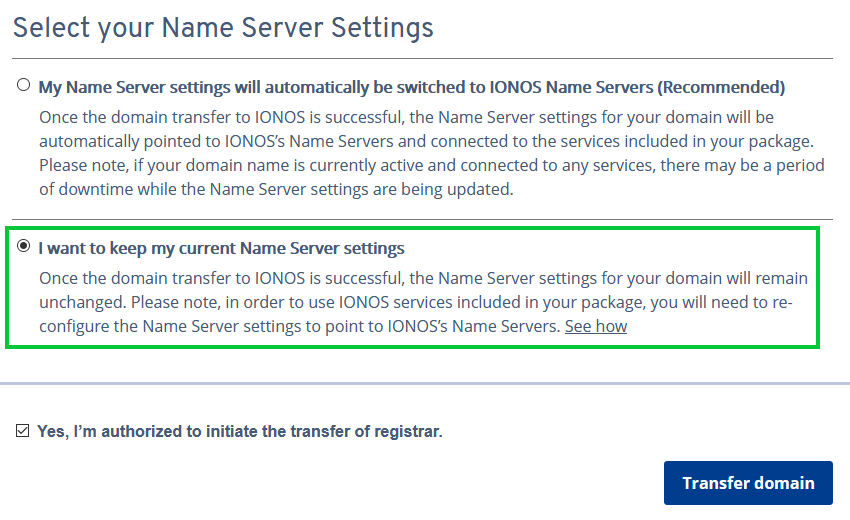Screen dimensions: 850x520
Task: Click the line starting "unchanged. Please note, in order"
Action: click(416, 302)
